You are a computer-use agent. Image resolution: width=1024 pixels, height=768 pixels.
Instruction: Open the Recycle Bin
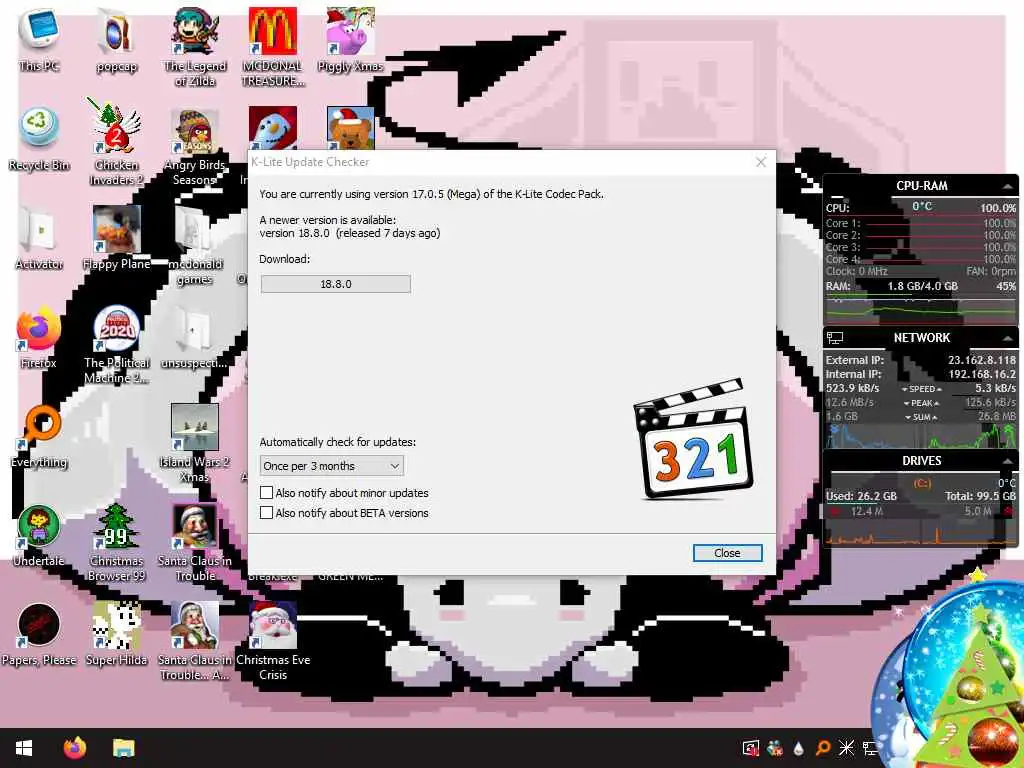click(39, 140)
